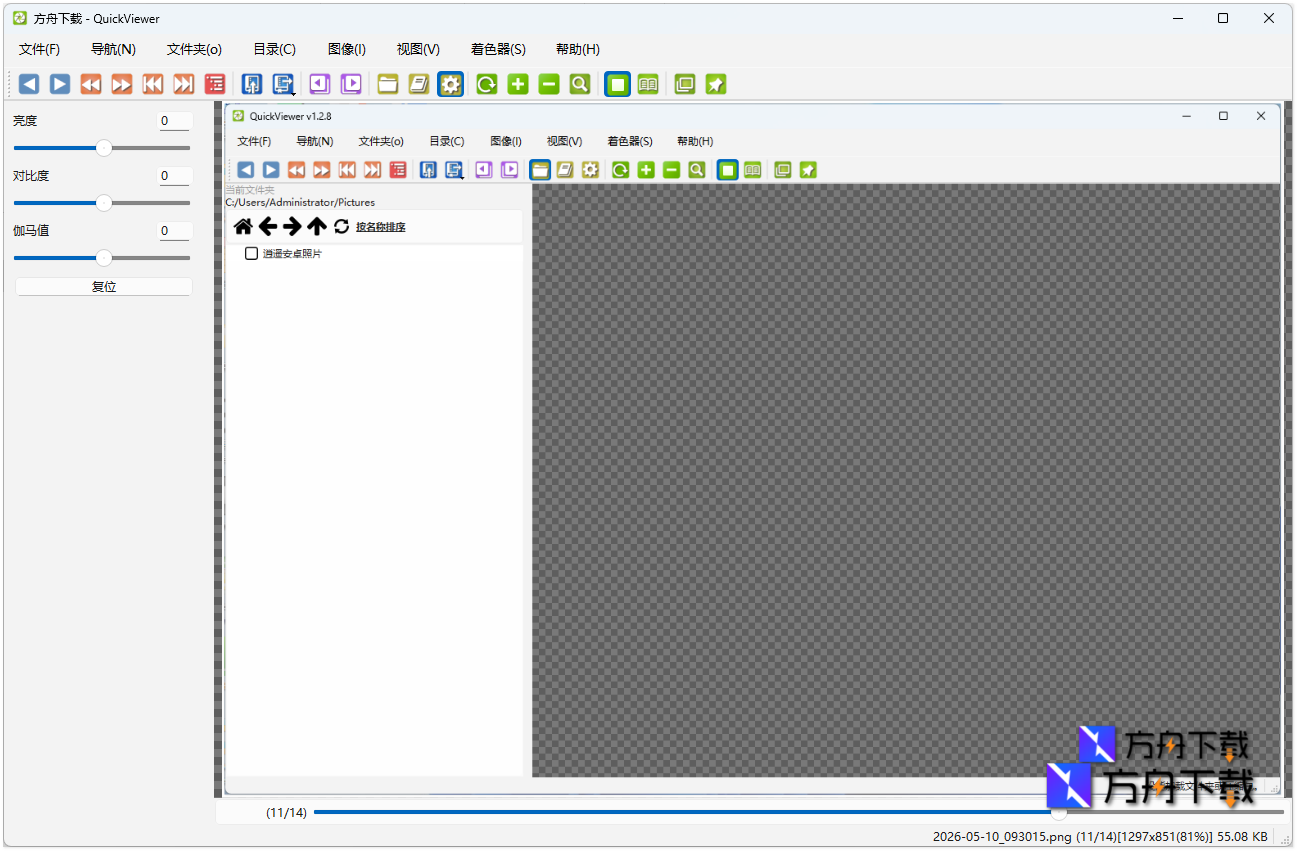1297x851 pixels.
Task: Click the 复位 reset button
Action: click(x=104, y=287)
